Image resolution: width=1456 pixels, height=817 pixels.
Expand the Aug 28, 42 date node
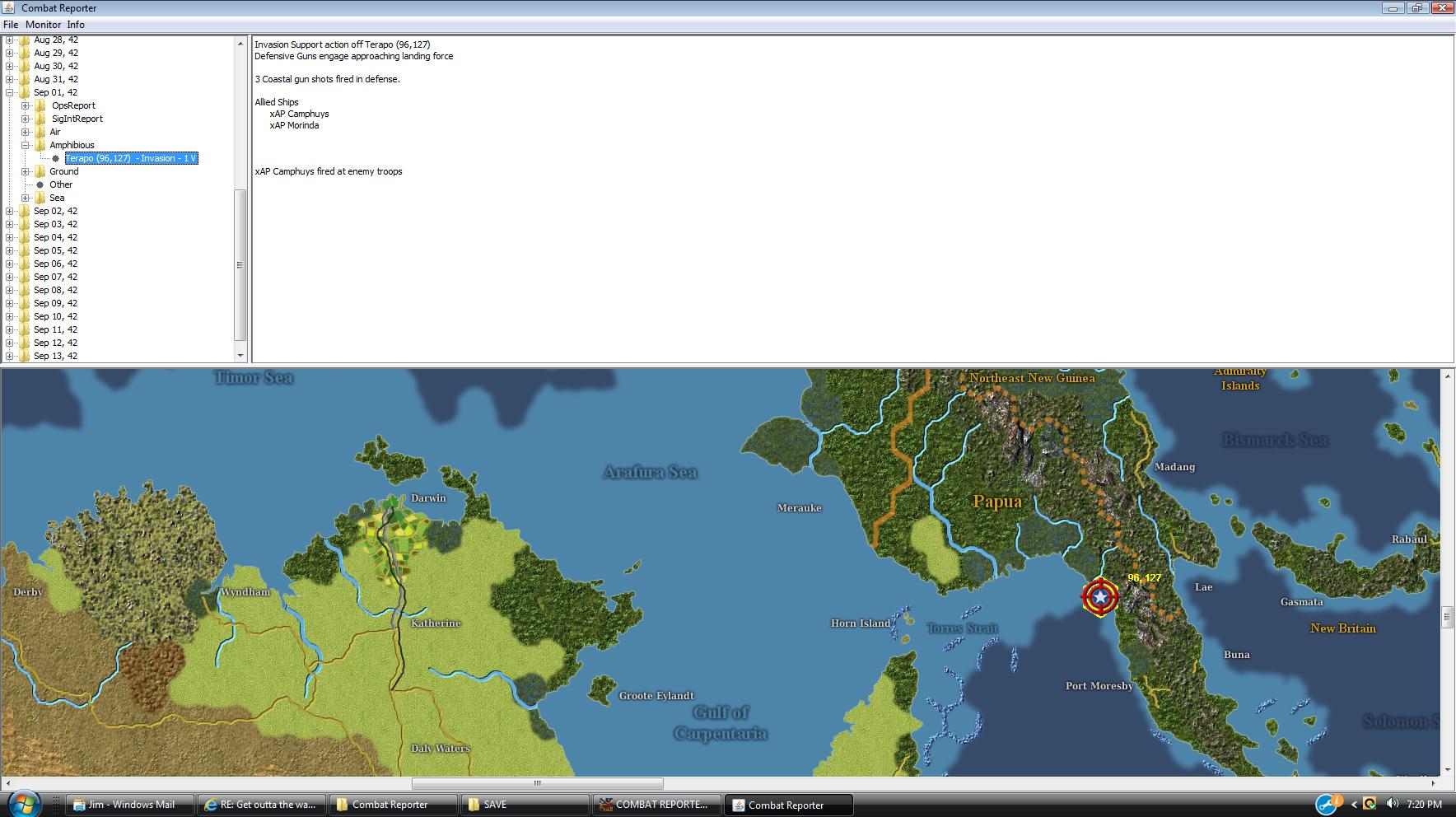pos(10,40)
